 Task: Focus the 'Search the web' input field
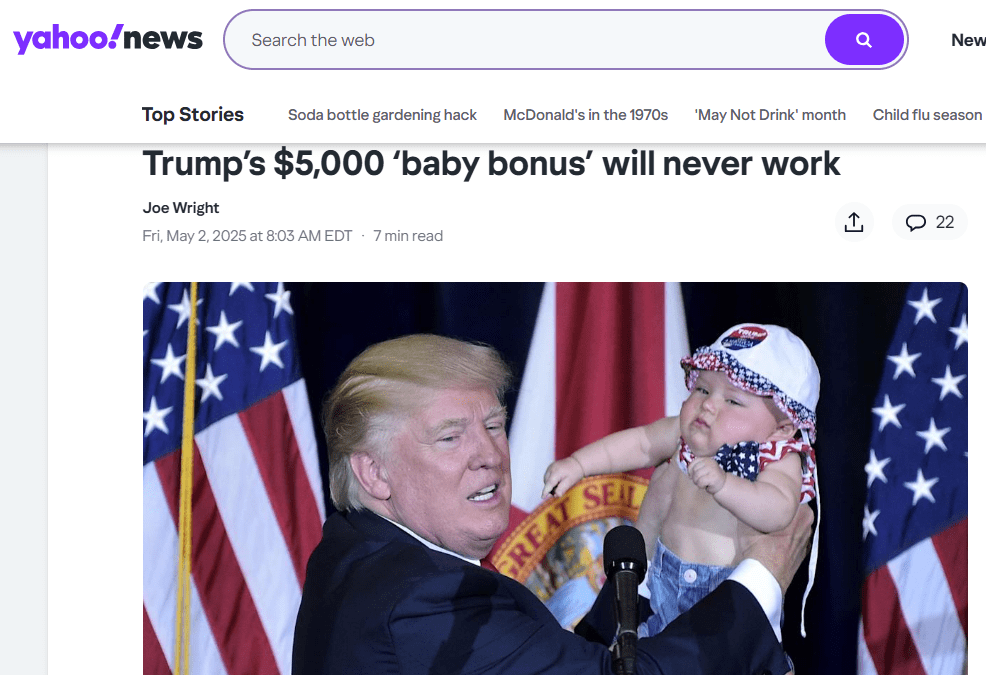click(525, 40)
